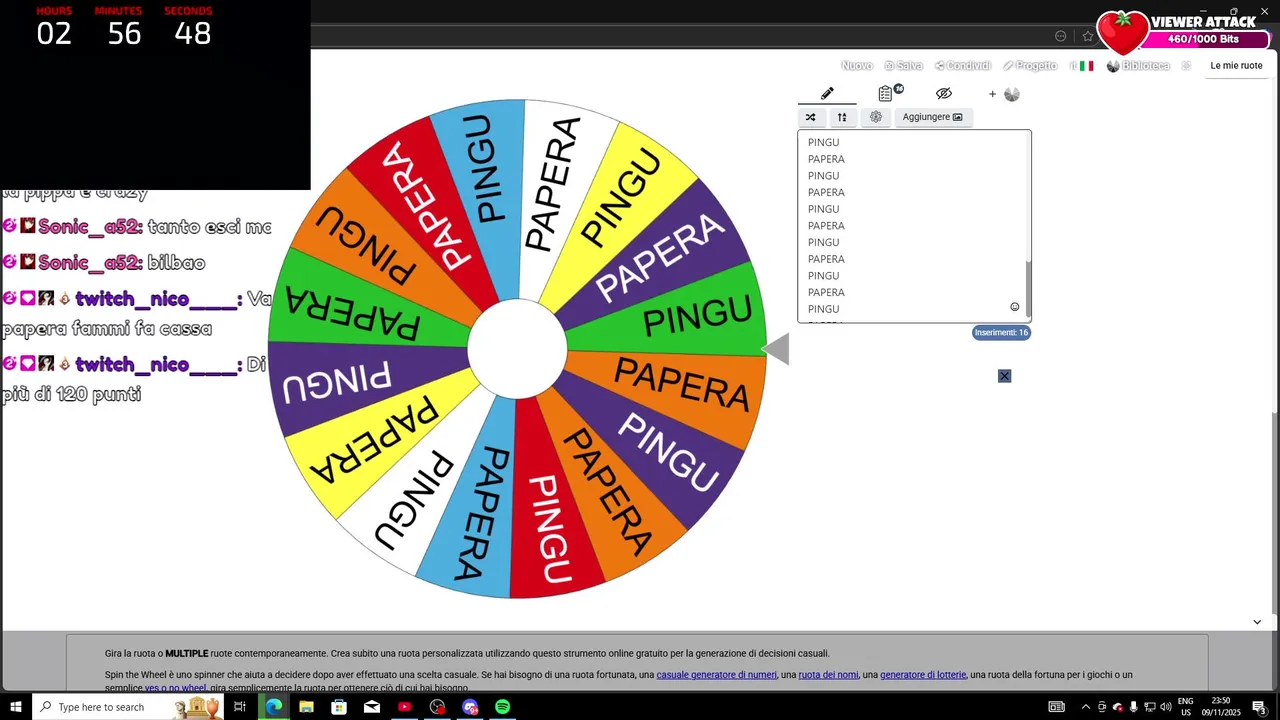Open the Progetto menu item

1030,66
